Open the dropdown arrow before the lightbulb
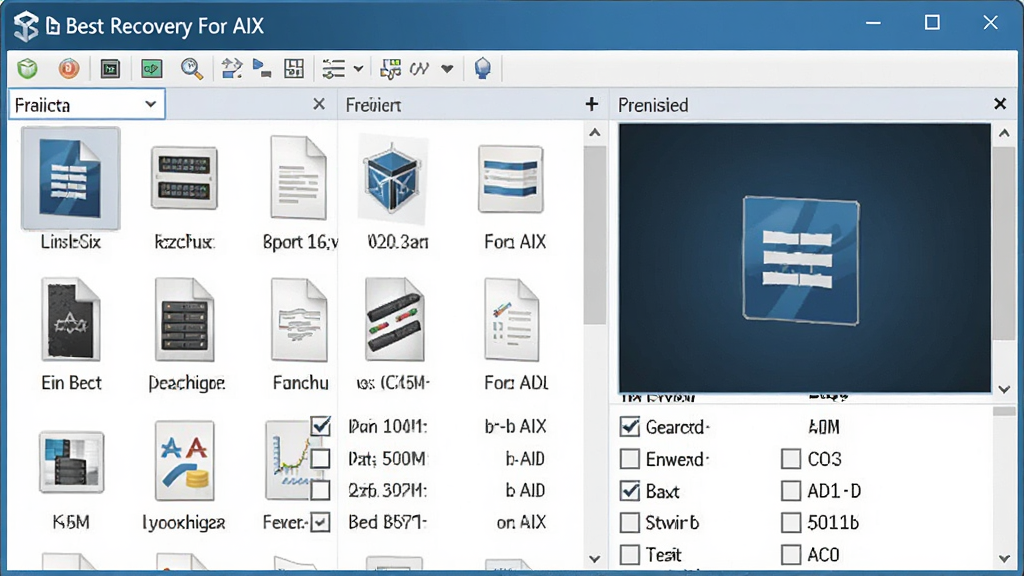The height and width of the screenshot is (576, 1024). (x=447, y=69)
